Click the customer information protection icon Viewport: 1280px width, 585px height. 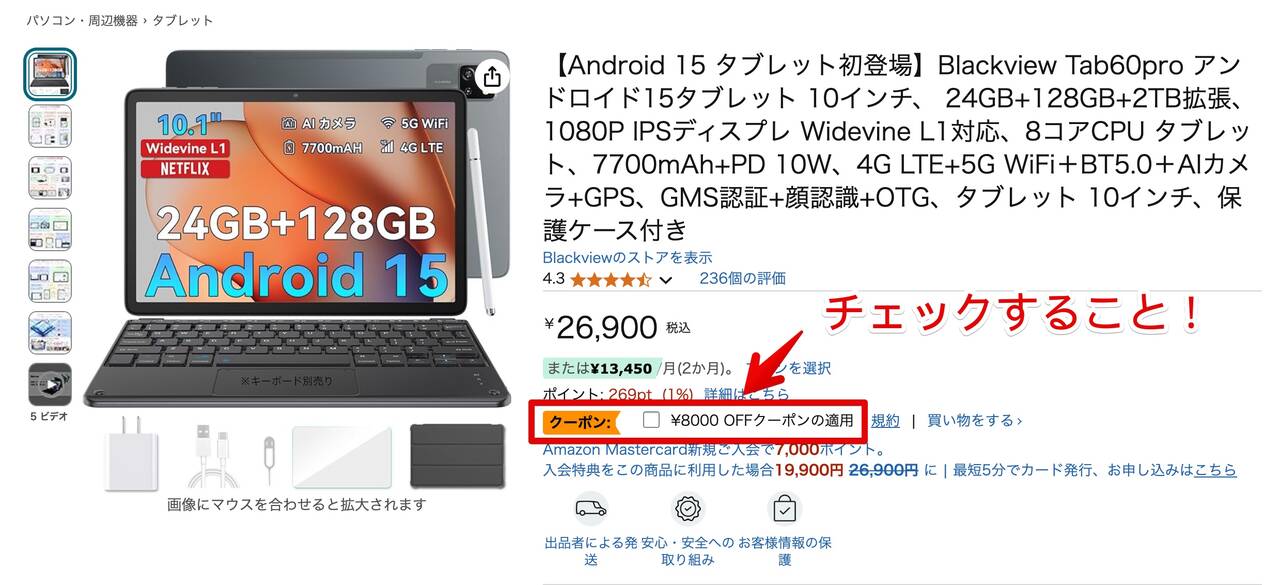(x=785, y=509)
